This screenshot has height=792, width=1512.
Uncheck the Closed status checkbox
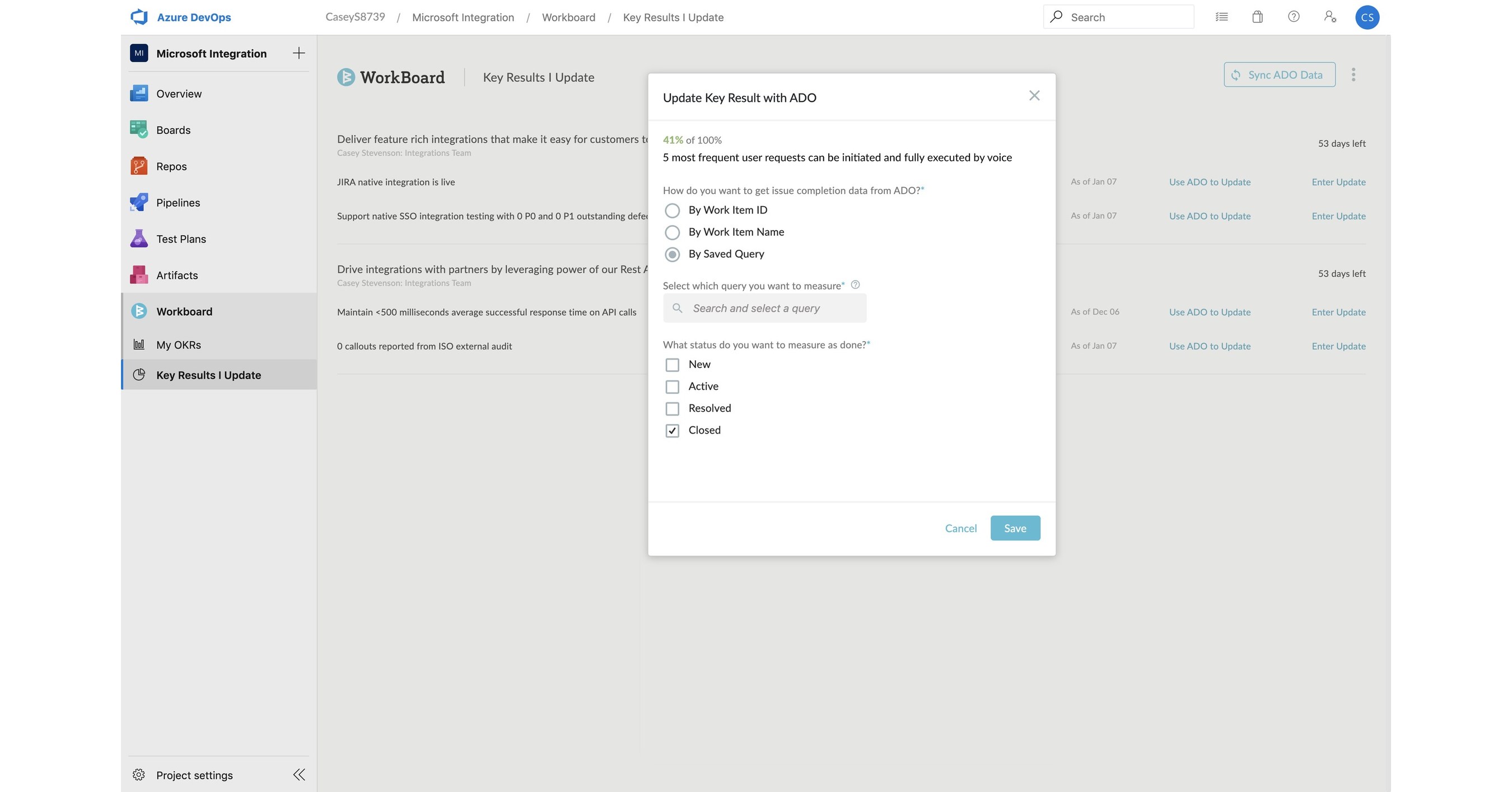coord(672,430)
